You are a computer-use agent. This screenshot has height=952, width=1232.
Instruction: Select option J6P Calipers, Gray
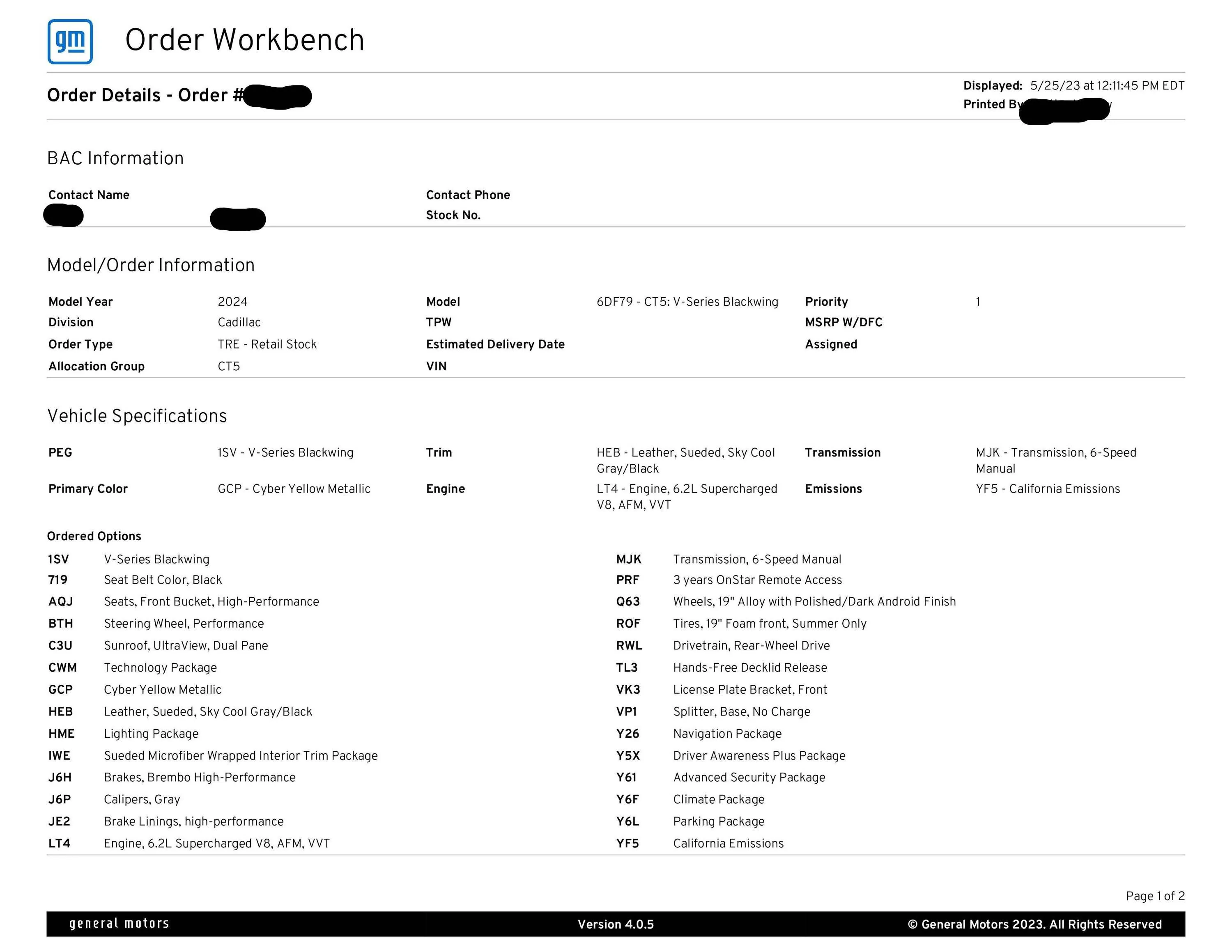coord(115,800)
